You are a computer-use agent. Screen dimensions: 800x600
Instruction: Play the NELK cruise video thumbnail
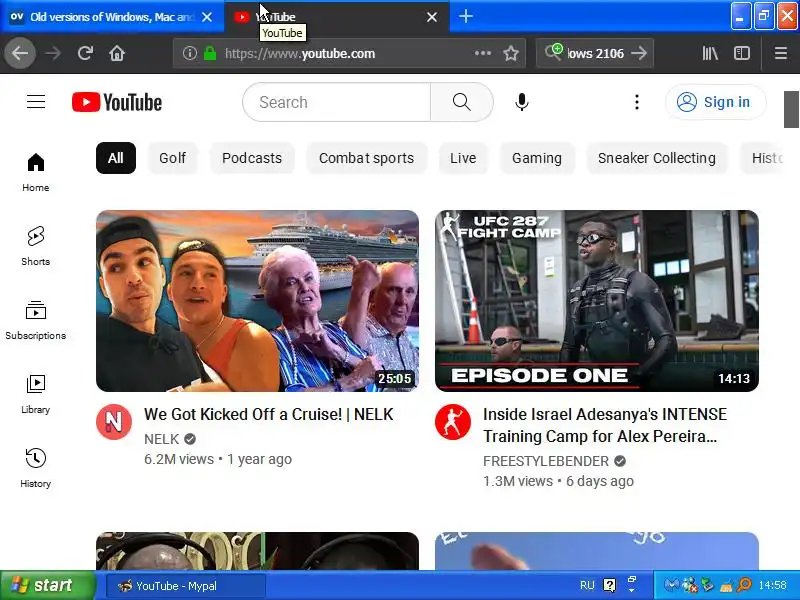tap(257, 301)
